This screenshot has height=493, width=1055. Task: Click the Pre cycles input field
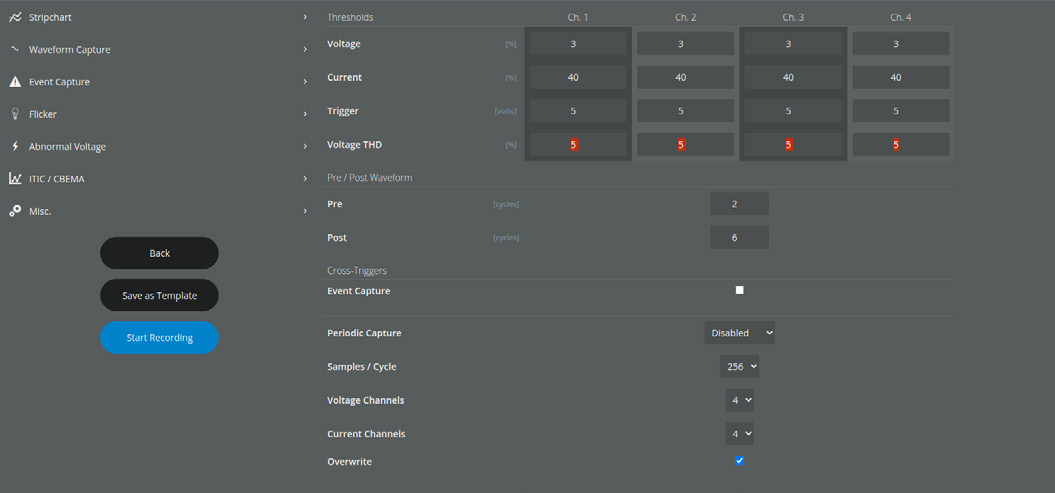pyautogui.click(x=739, y=204)
